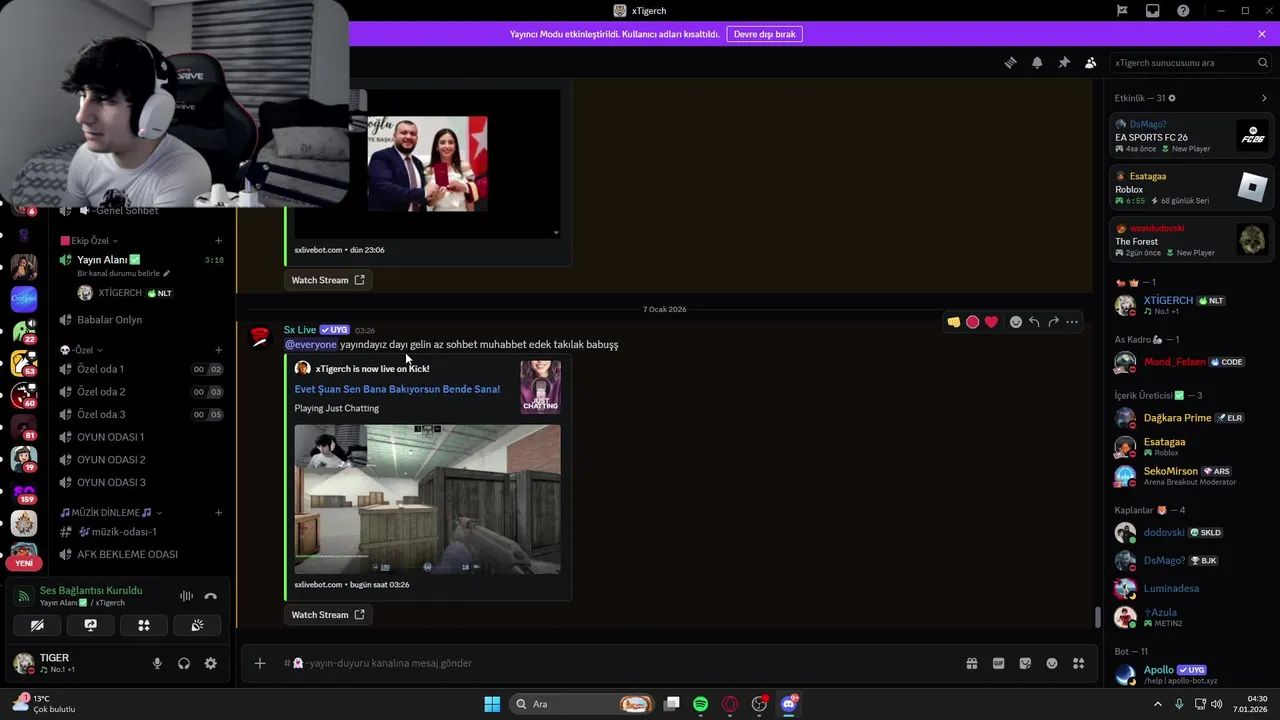
Task: Open voice connection signal info icon
Action: (x=23, y=596)
